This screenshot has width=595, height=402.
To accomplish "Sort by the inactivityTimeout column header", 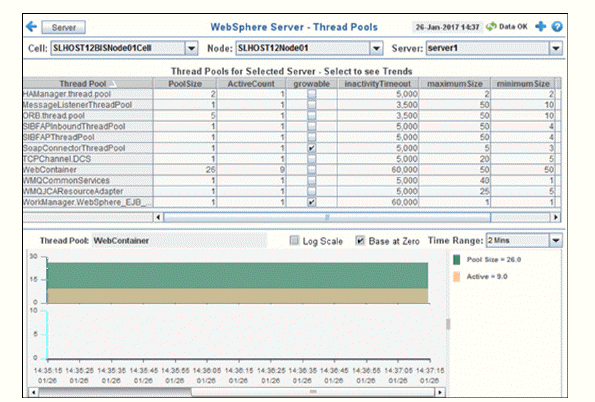I will (378, 84).
